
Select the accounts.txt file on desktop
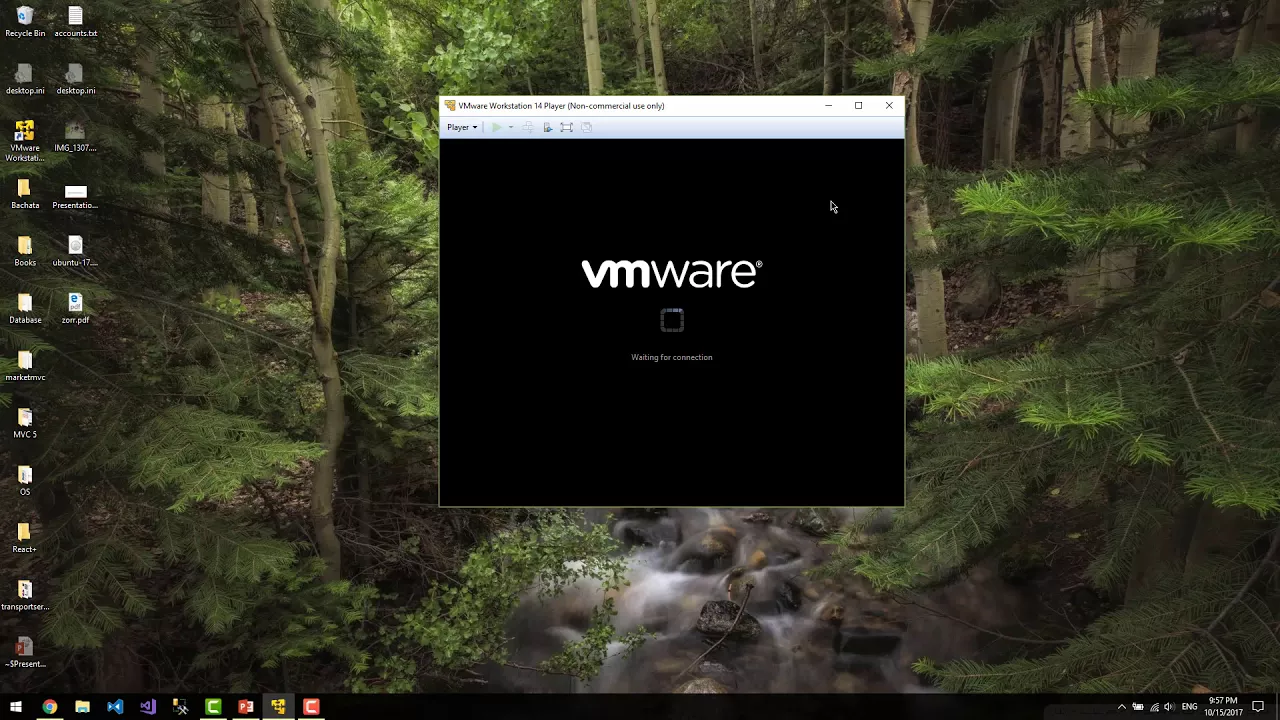[x=76, y=22]
